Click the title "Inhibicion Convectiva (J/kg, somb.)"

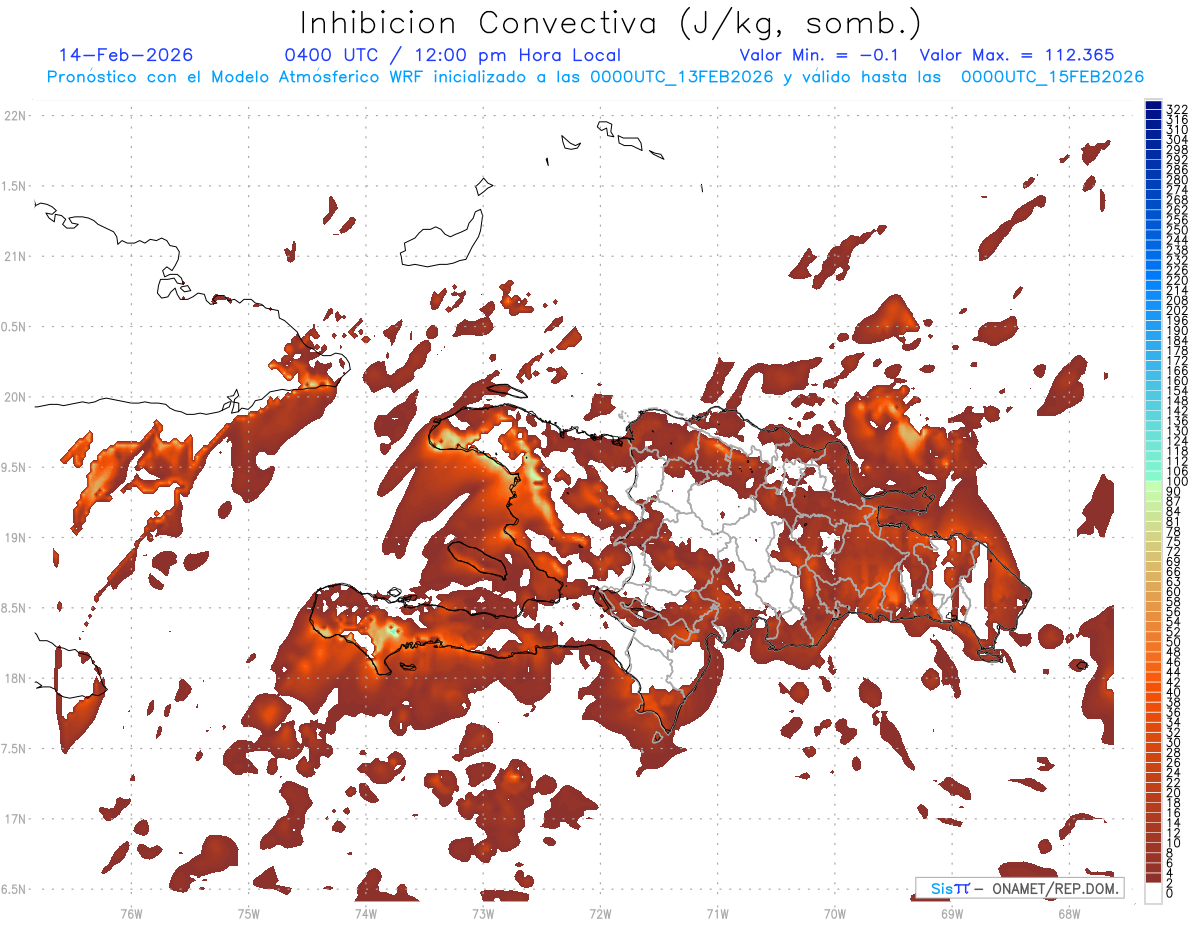[611, 23]
